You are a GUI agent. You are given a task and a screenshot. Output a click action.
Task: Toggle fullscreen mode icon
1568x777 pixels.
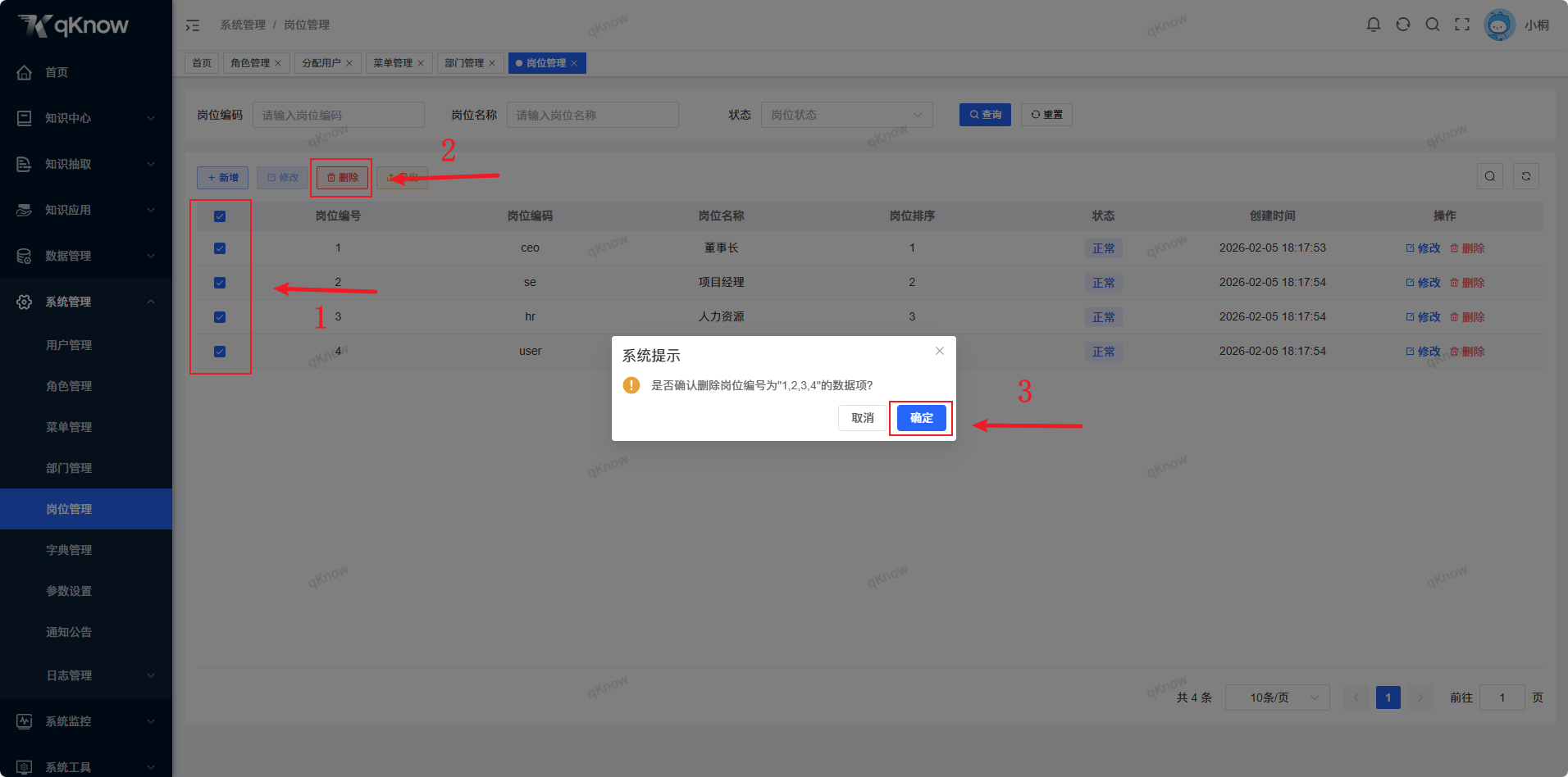point(1462,25)
